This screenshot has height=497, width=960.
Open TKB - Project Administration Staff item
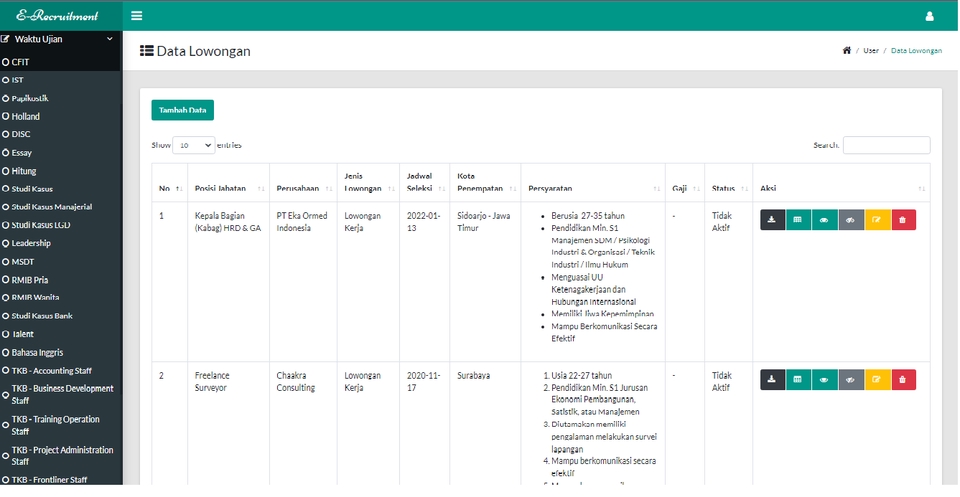point(61,456)
